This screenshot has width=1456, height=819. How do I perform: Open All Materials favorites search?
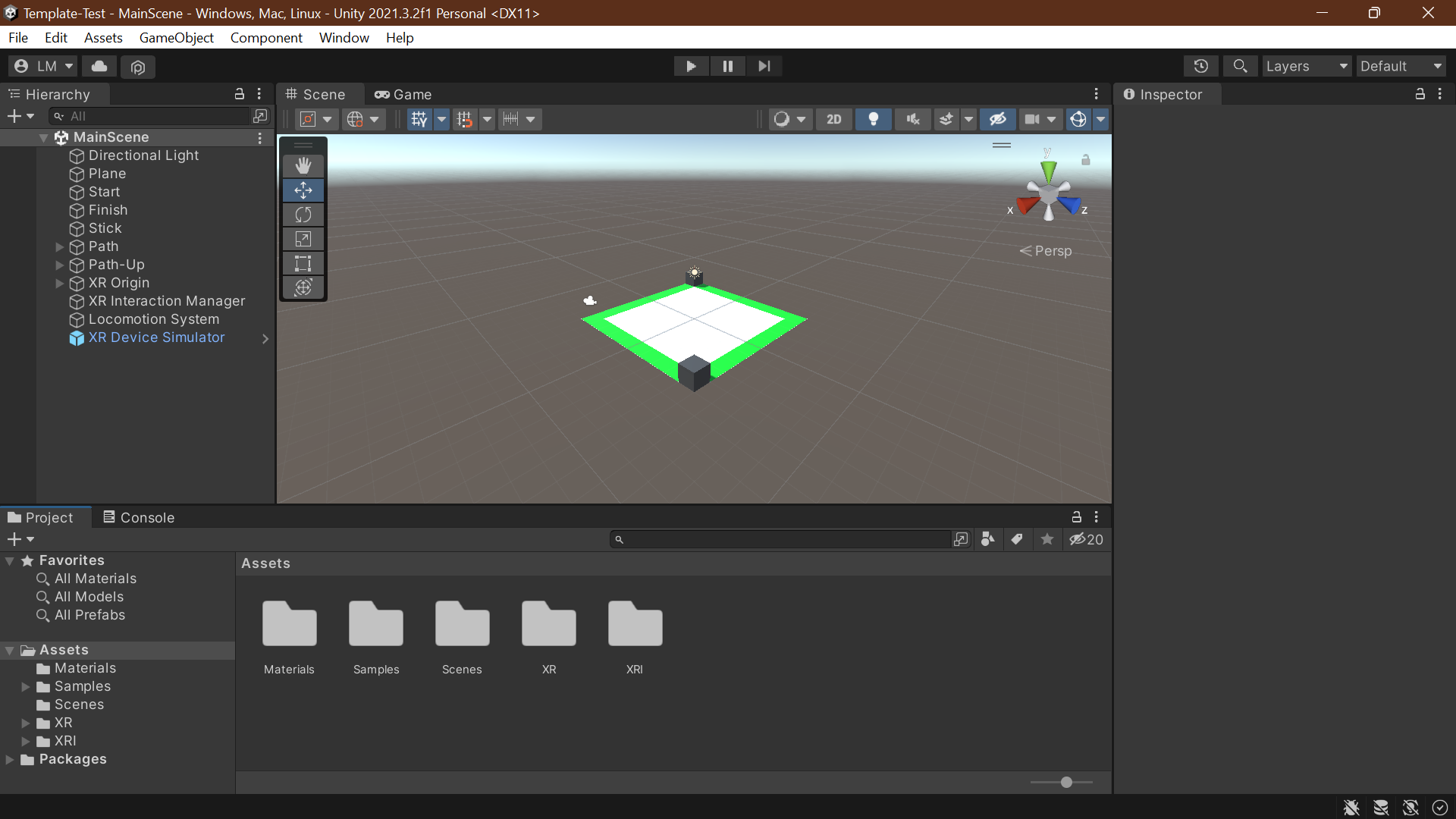[x=95, y=579]
